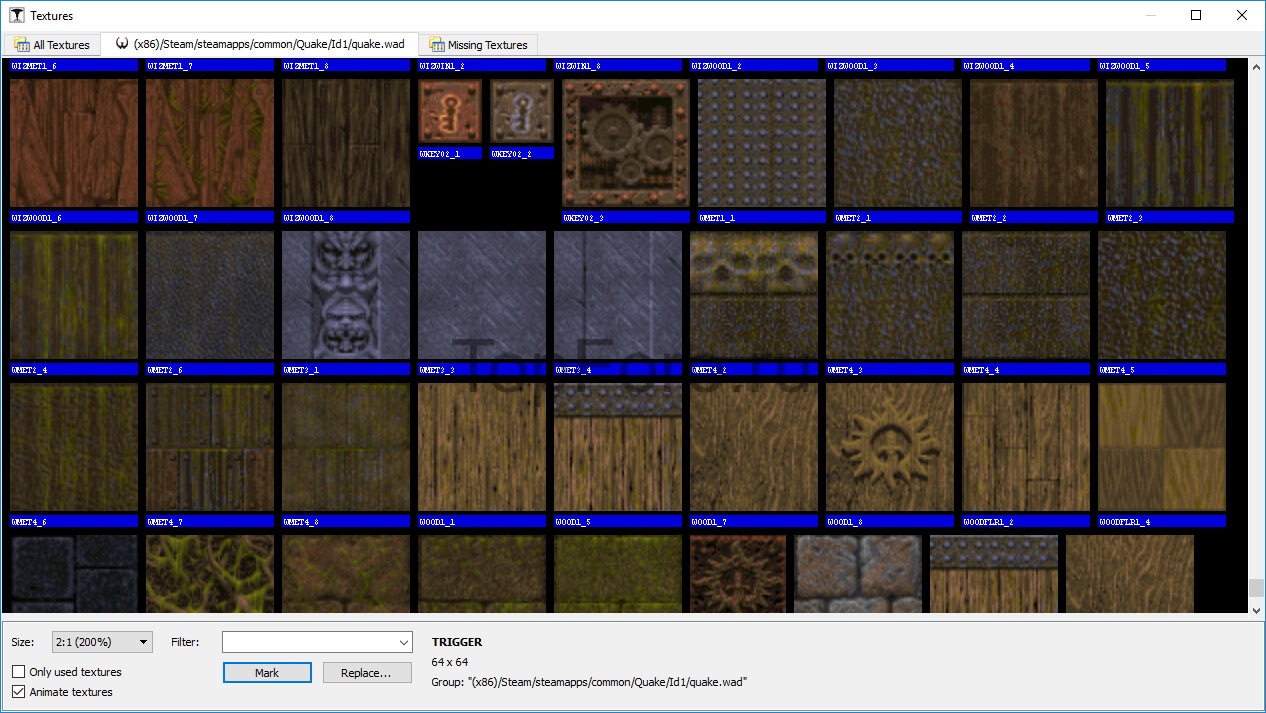Pick the WOODFLR1_2 wood floor texture

point(1026,447)
